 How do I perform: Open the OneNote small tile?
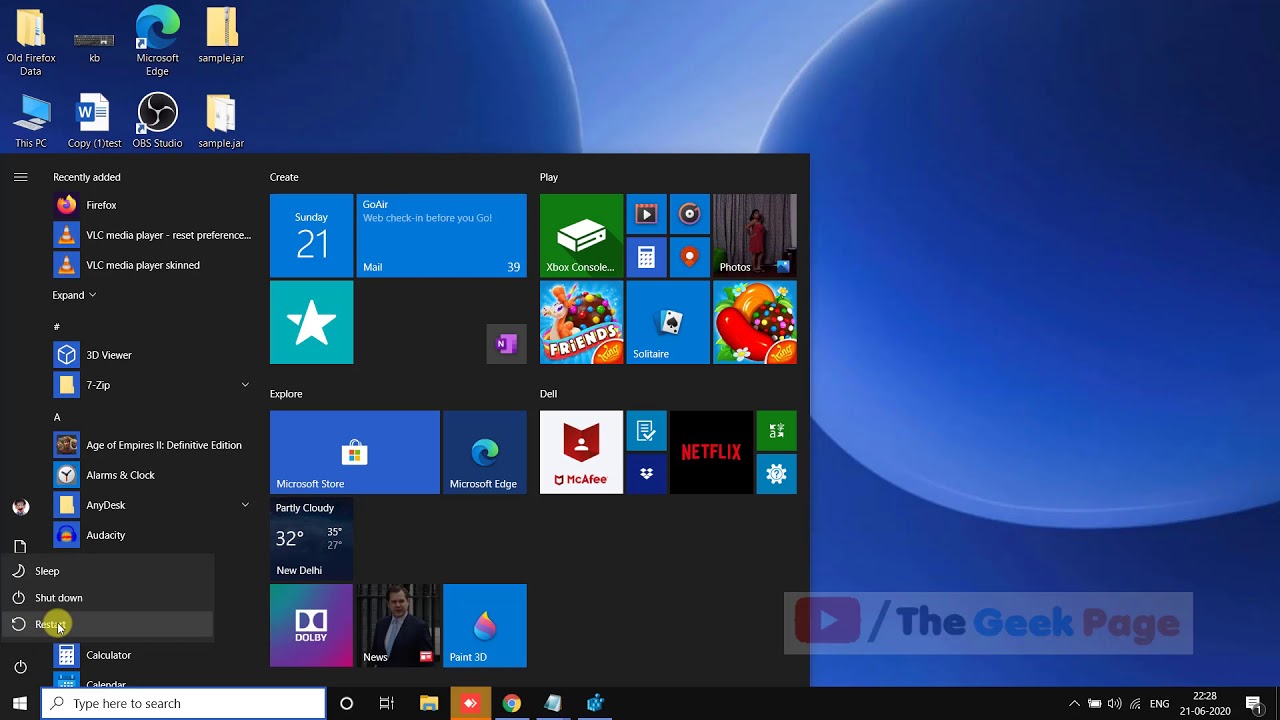[x=506, y=344]
